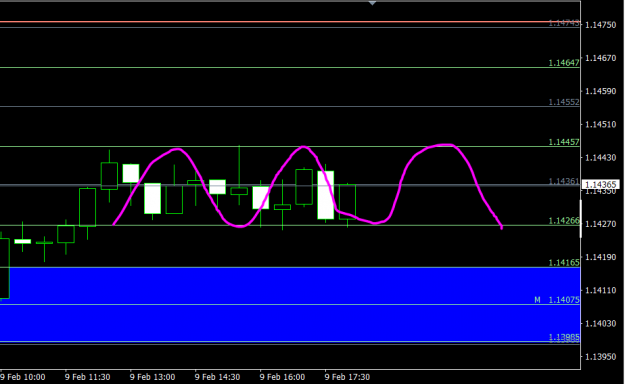Select the 1.14647 green level label
The width and height of the screenshot is (625, 384).
point(564,63)
